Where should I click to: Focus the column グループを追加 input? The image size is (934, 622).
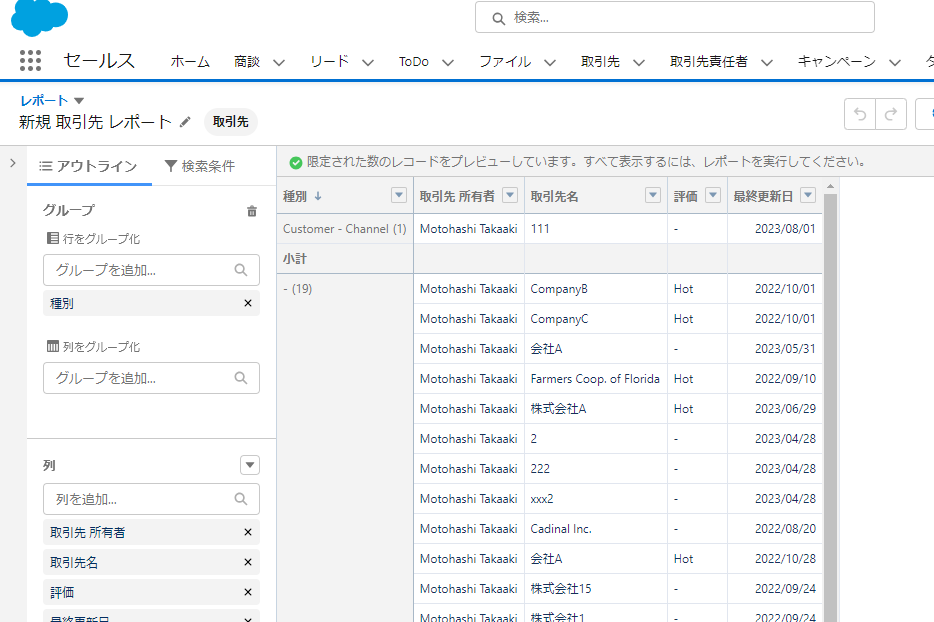[151, 378]
